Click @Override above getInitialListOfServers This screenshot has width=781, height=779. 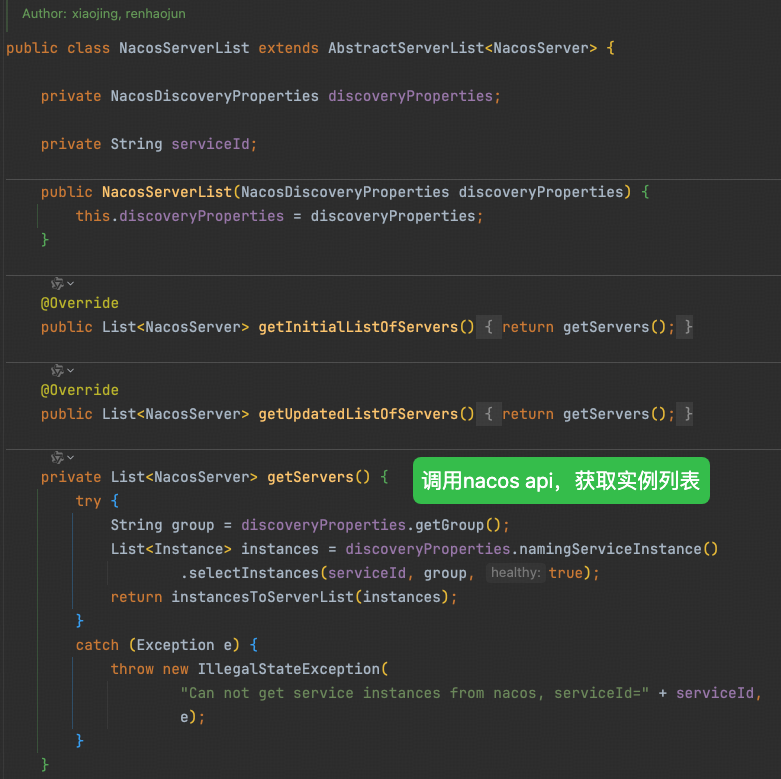[x=80, y=303]
